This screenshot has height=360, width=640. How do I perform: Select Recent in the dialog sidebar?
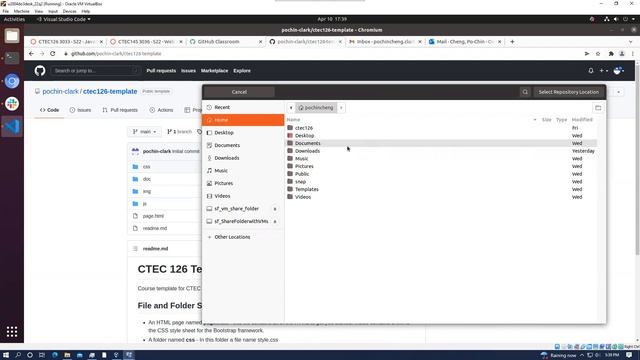coord(243,107)
